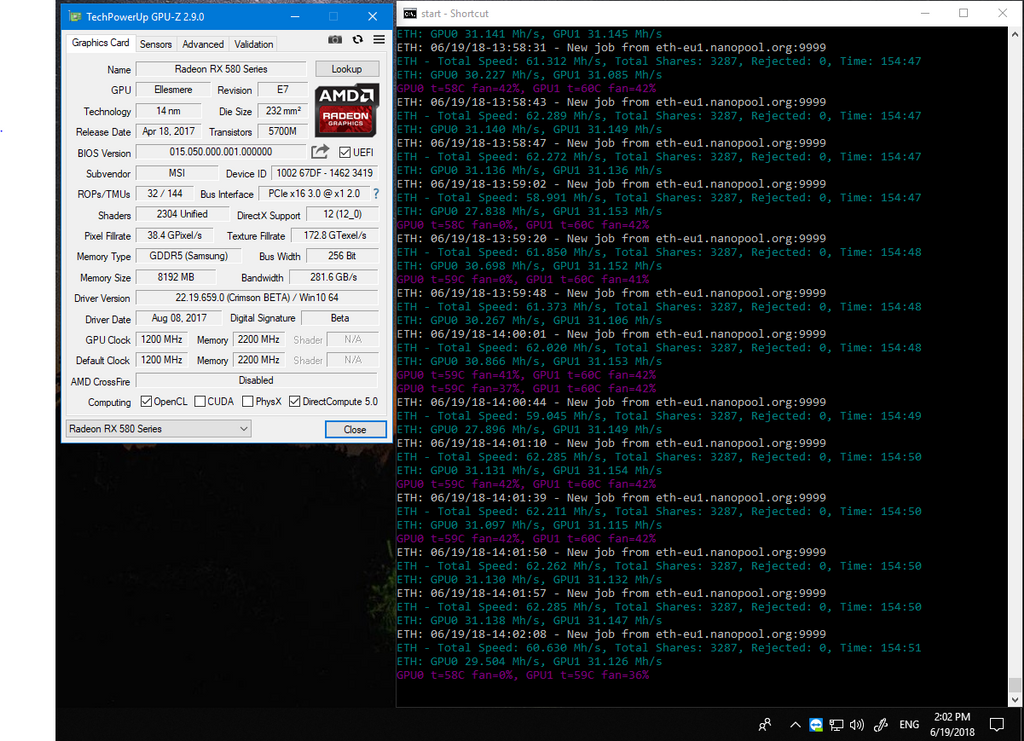Click the Bus Interface question mark icon
The height and width of the screenshot is (741, 1024).
click(376, 194)
